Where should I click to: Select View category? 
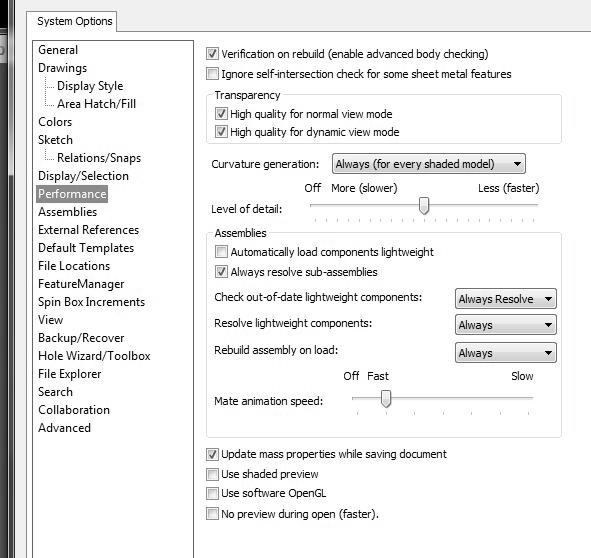point(51,320)
